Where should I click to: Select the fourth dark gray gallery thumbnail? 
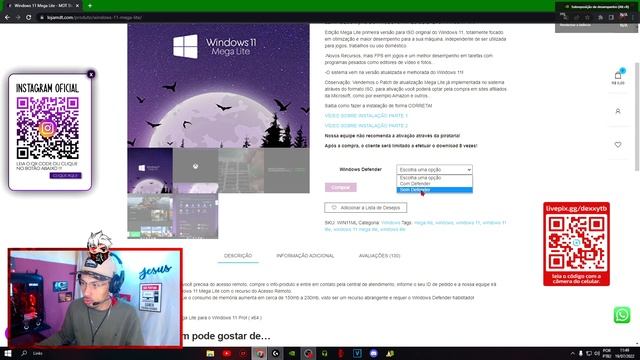287,171
